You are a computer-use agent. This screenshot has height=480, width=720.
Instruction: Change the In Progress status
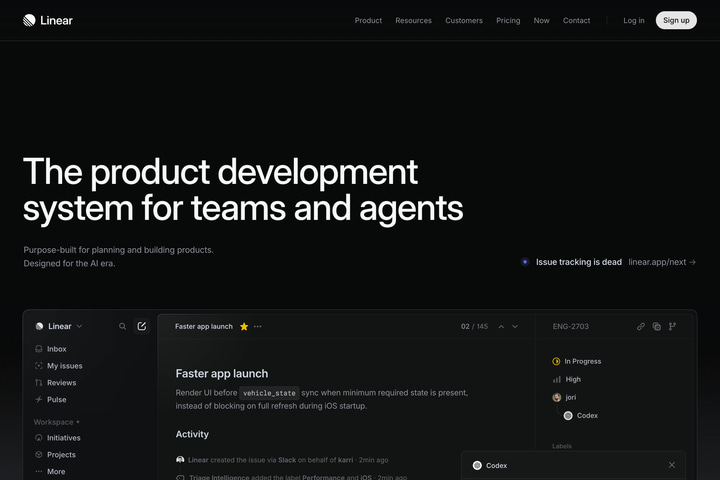click(x=577, y=361)
